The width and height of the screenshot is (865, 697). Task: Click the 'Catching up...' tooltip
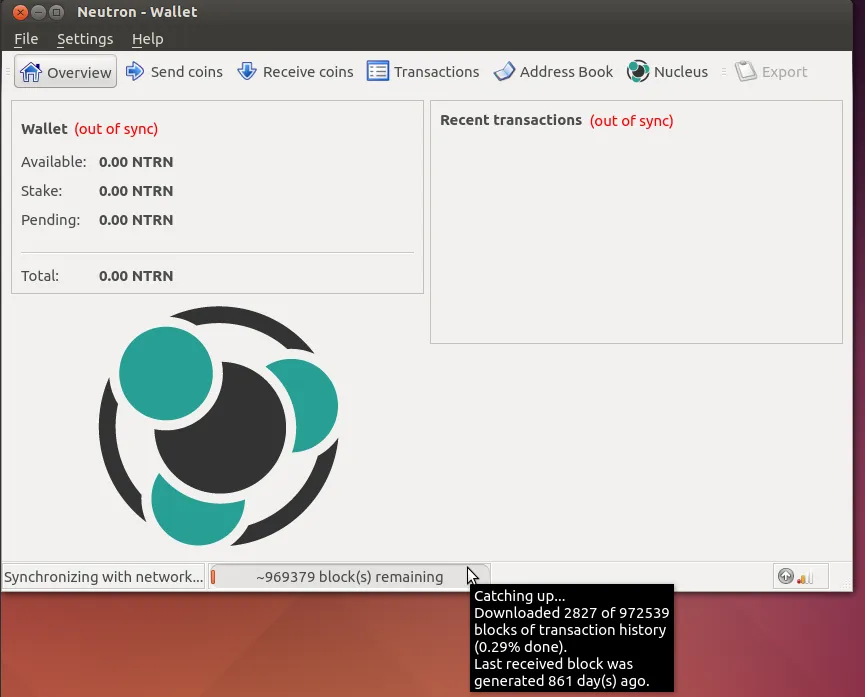click(572, 638)
